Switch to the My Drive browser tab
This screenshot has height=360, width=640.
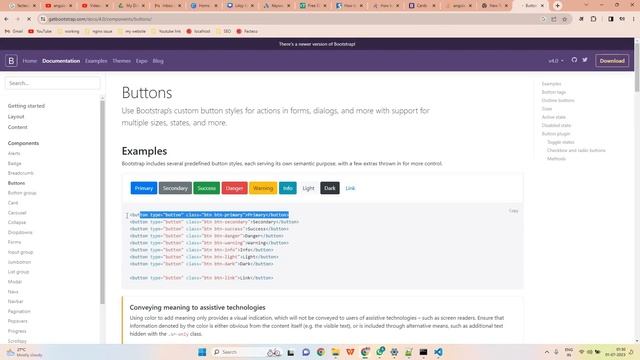coord(131,6)
